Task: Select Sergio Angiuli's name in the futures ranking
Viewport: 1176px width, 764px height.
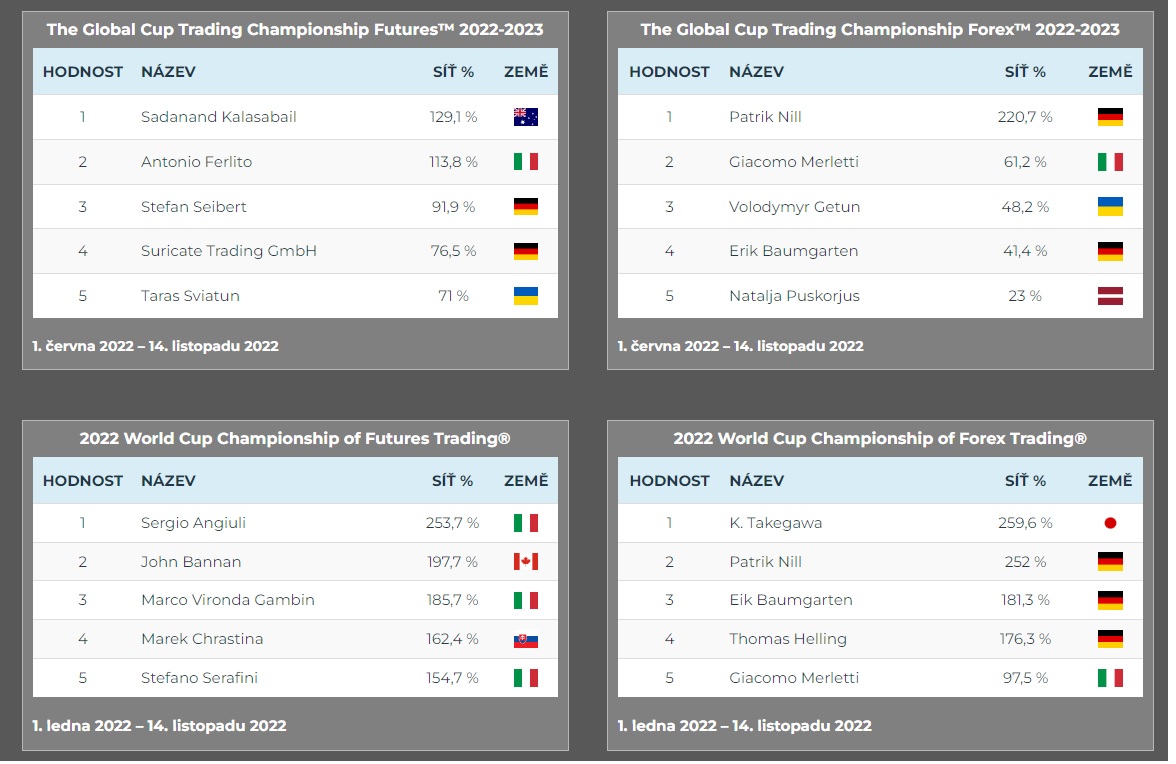Action: tap(194, 523)
